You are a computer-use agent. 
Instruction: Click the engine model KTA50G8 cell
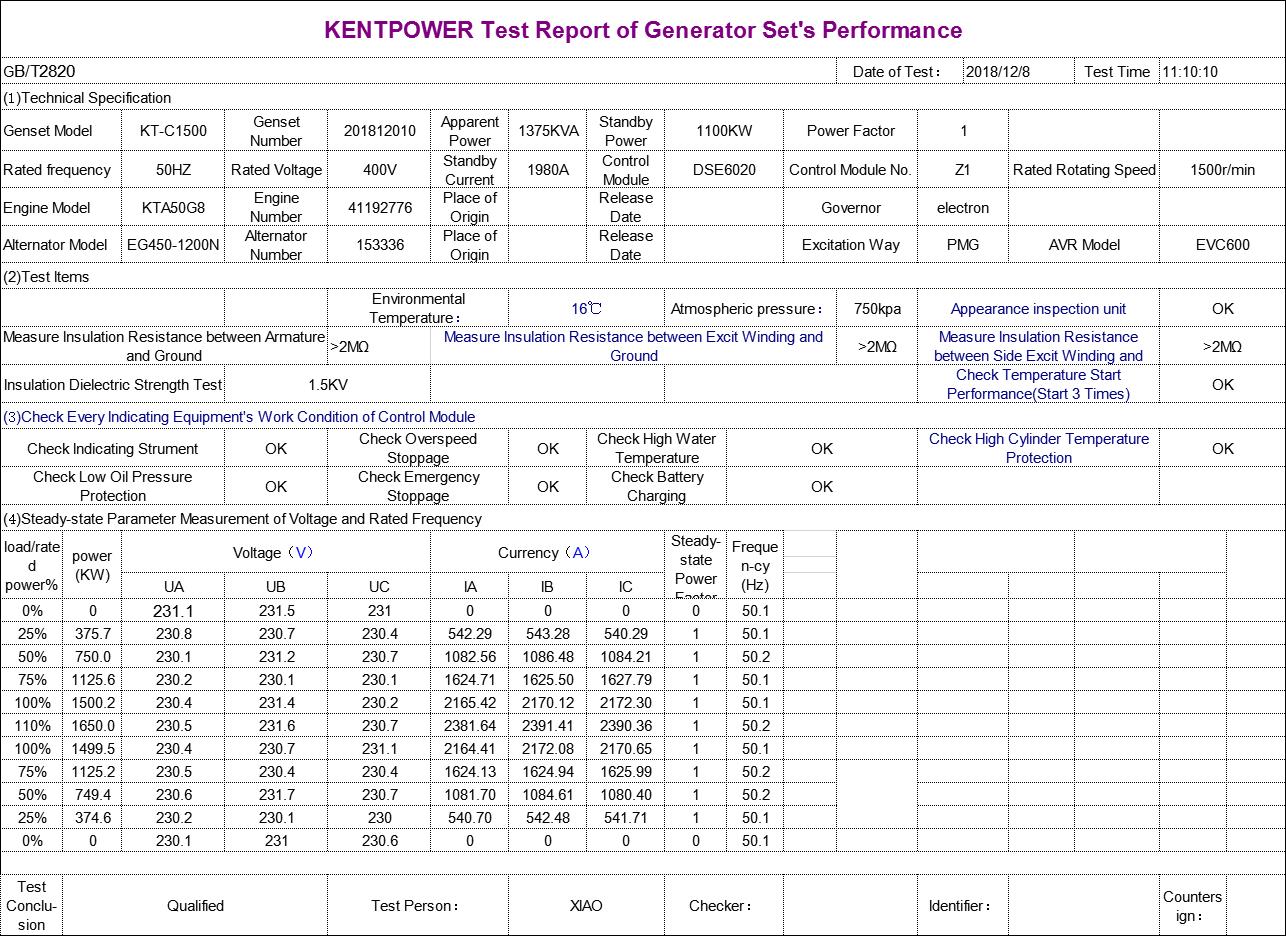[173, 208]
